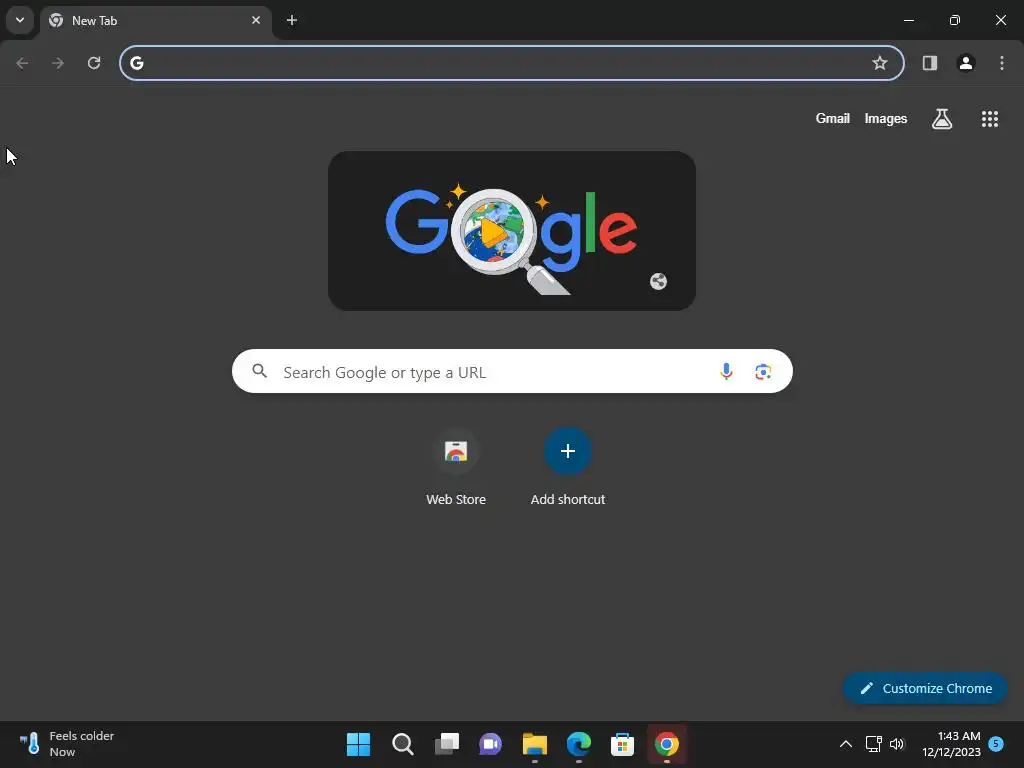
Task: Select the New Tab tab
Action: tap(155, 21)
